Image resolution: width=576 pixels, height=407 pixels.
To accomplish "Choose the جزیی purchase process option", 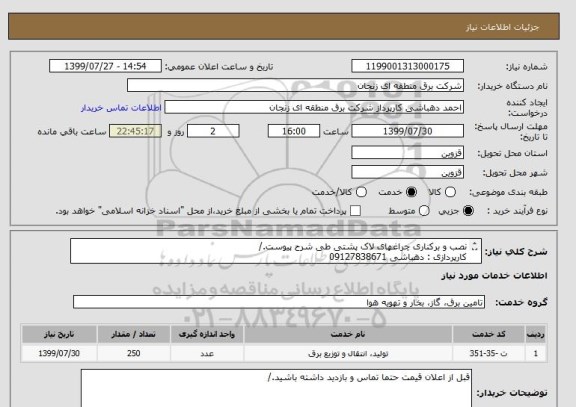I will 468,211.
